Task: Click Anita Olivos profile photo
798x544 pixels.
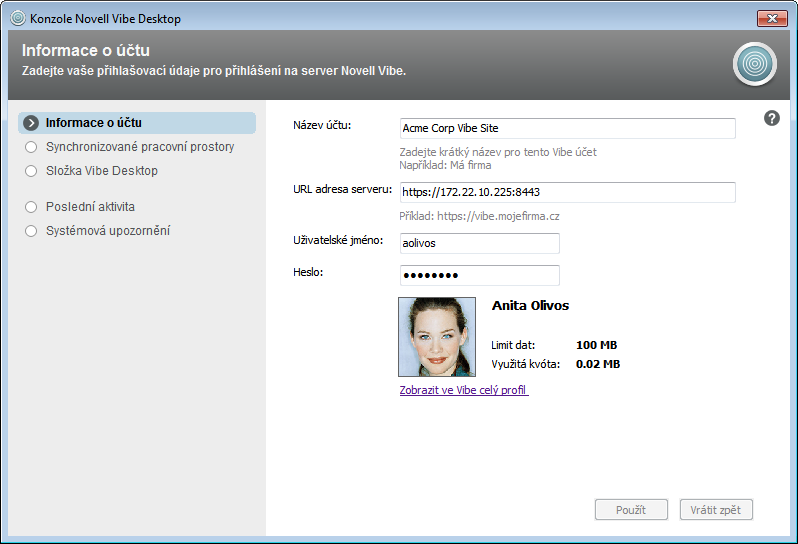Action: tap(437, 337)
